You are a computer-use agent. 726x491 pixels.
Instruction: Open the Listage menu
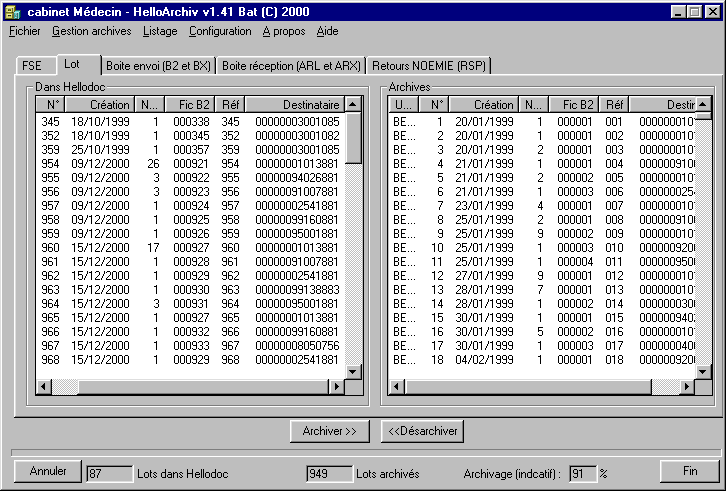pos(160,31)
